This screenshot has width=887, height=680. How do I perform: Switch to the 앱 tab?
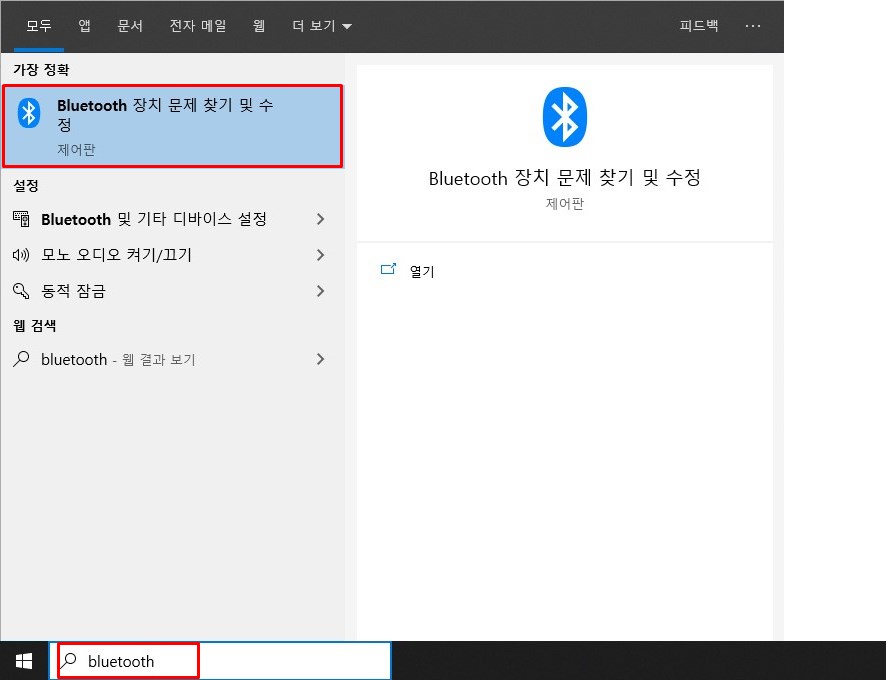point(84,26)
